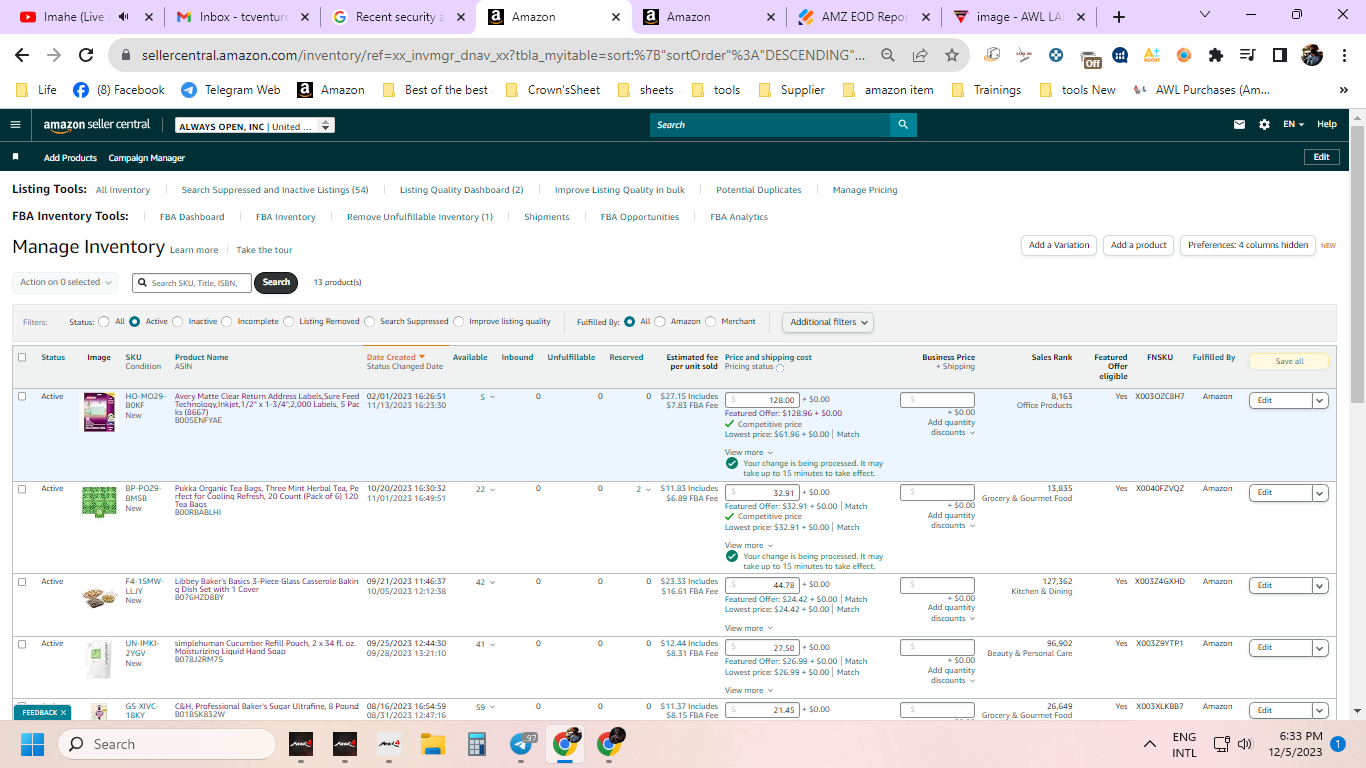
Task: Open the Windows Start menu
Action: [x=33, y=744]
